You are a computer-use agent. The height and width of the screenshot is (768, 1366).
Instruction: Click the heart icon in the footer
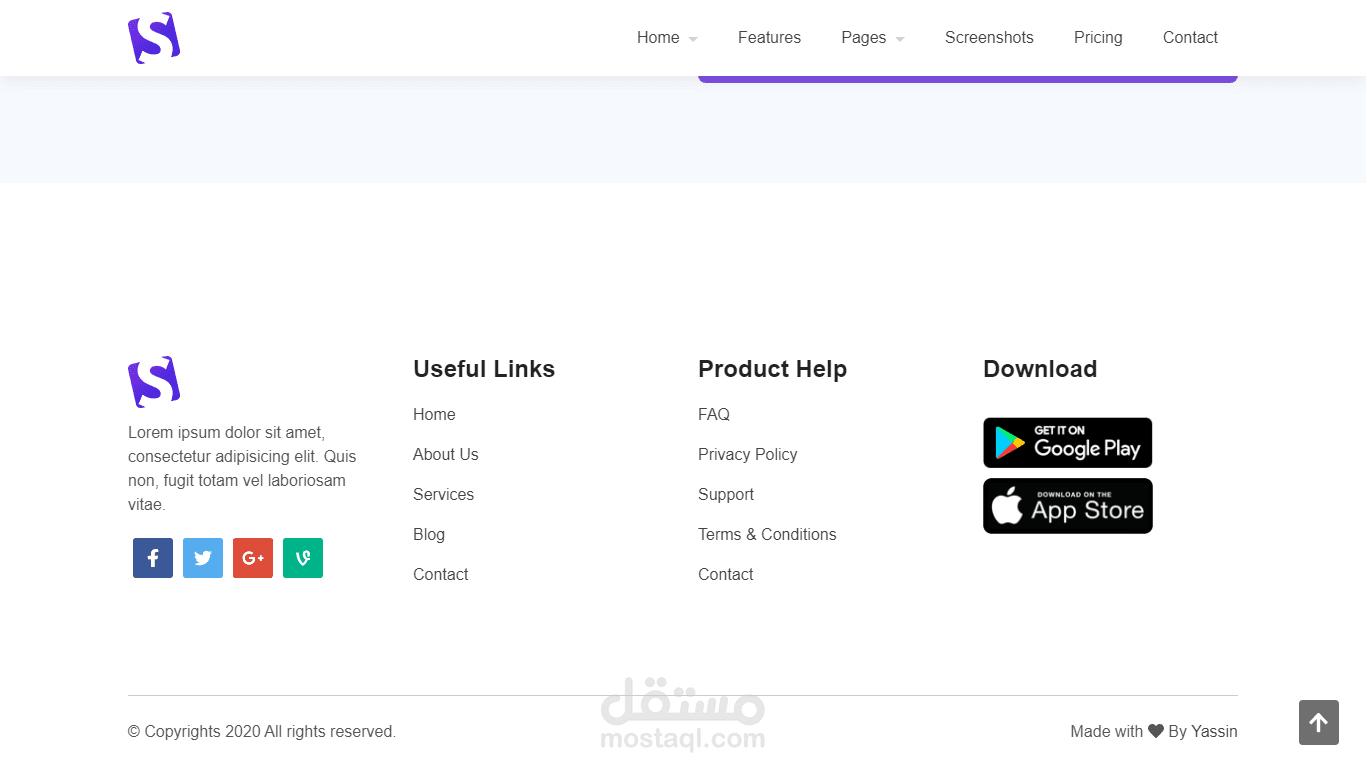(1156, 731)
